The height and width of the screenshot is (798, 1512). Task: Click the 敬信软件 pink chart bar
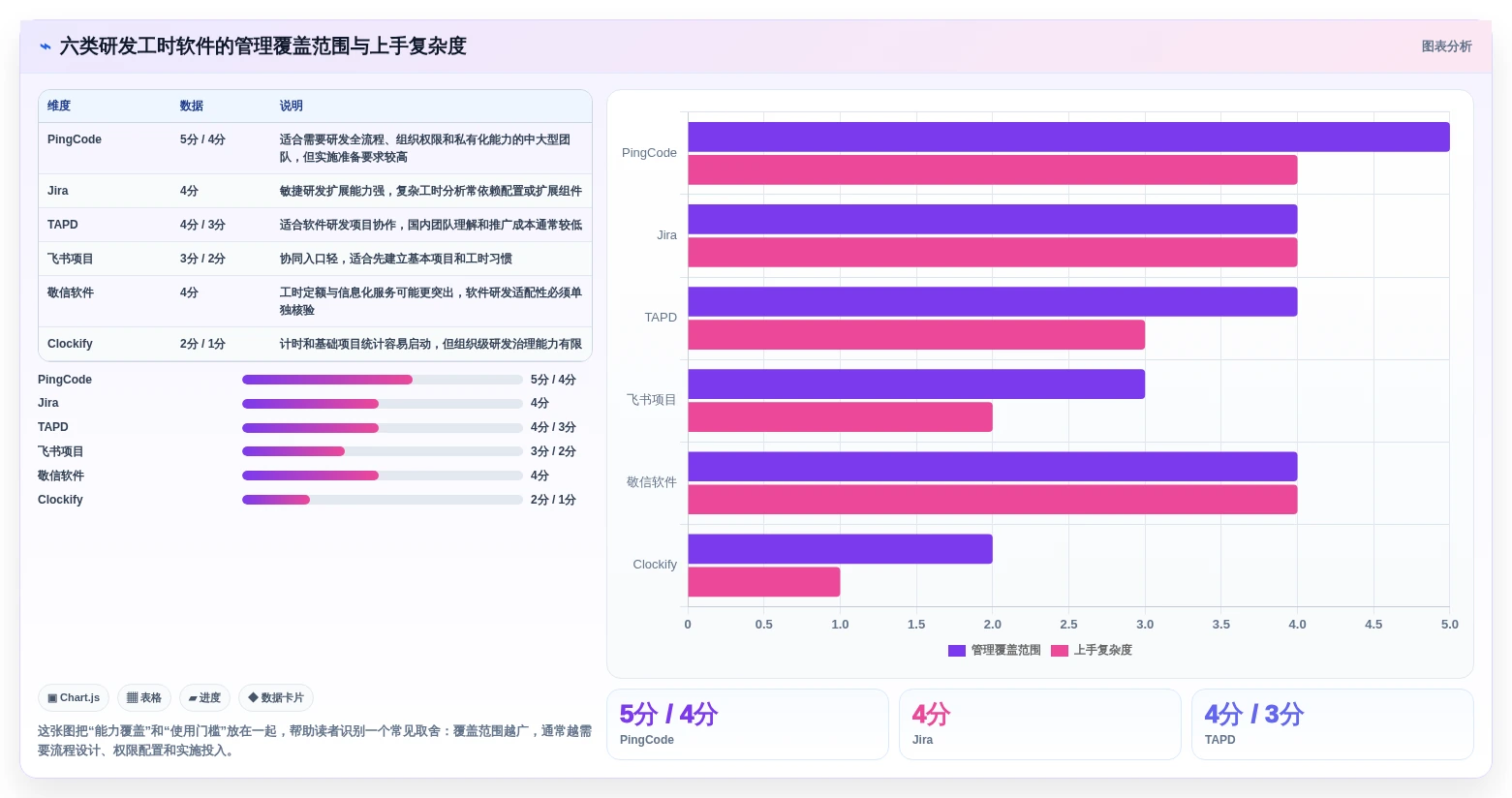pyautogui.click(x=993, y=499)
